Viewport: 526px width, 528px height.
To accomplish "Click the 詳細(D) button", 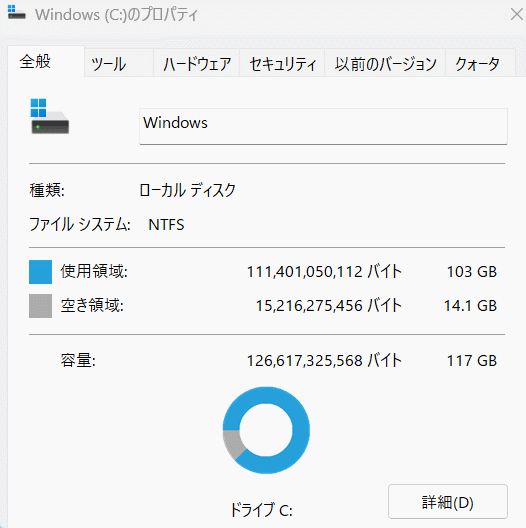I will pos(448,502).
